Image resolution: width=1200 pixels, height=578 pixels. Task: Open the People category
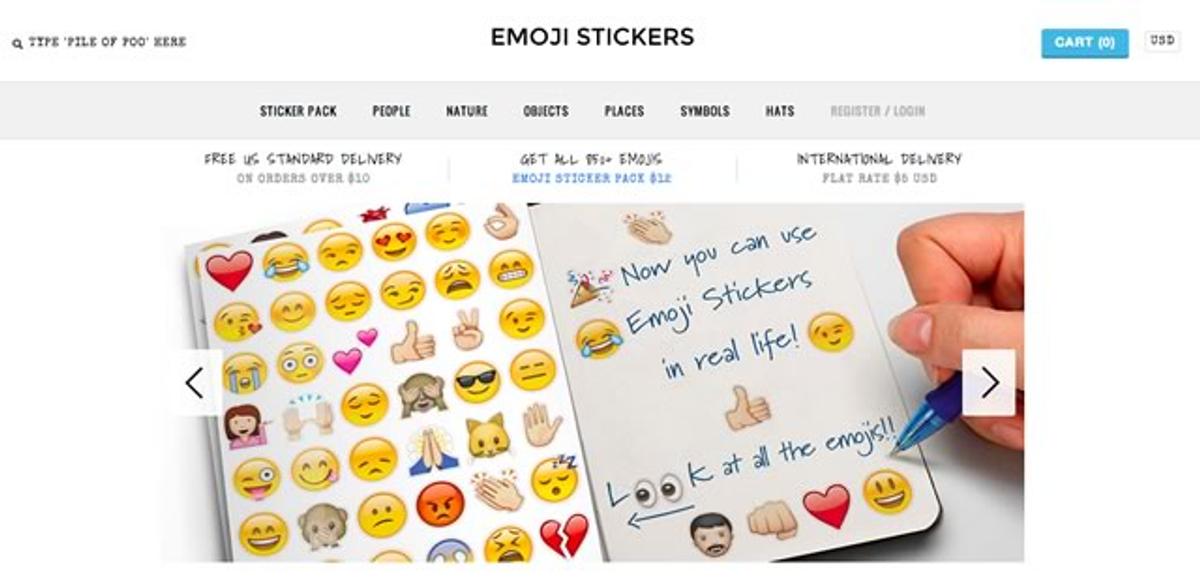point(391,111)
